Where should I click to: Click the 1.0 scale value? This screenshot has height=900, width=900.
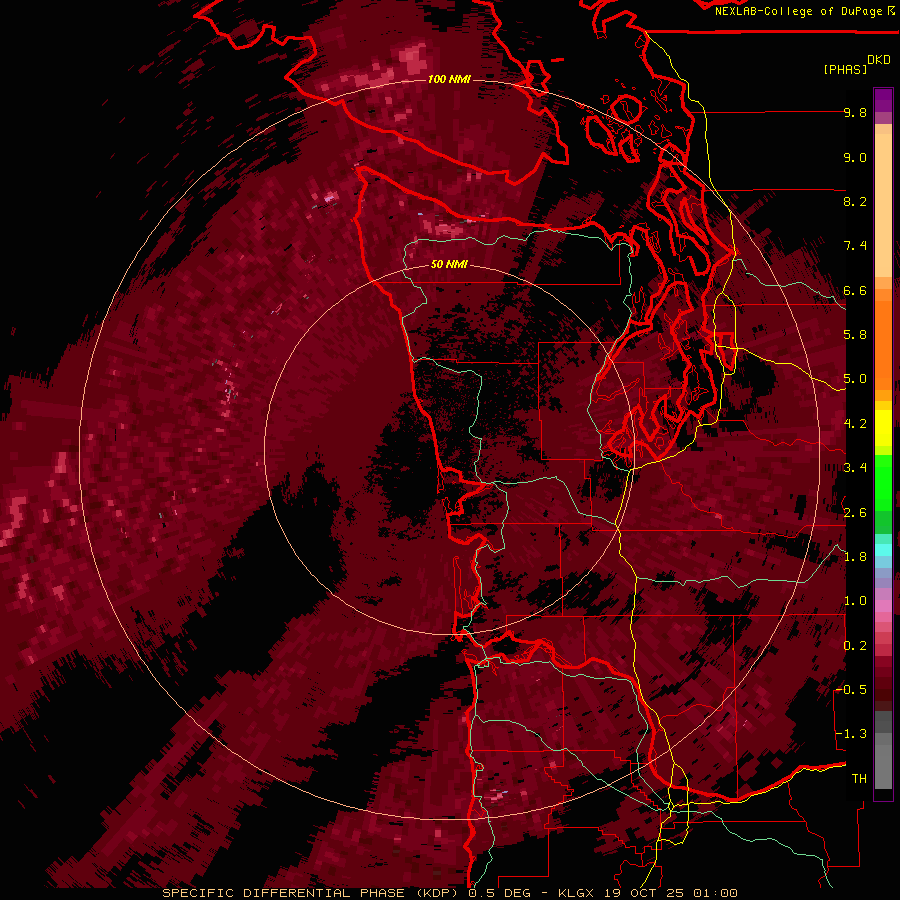click(x=855, y=601)
